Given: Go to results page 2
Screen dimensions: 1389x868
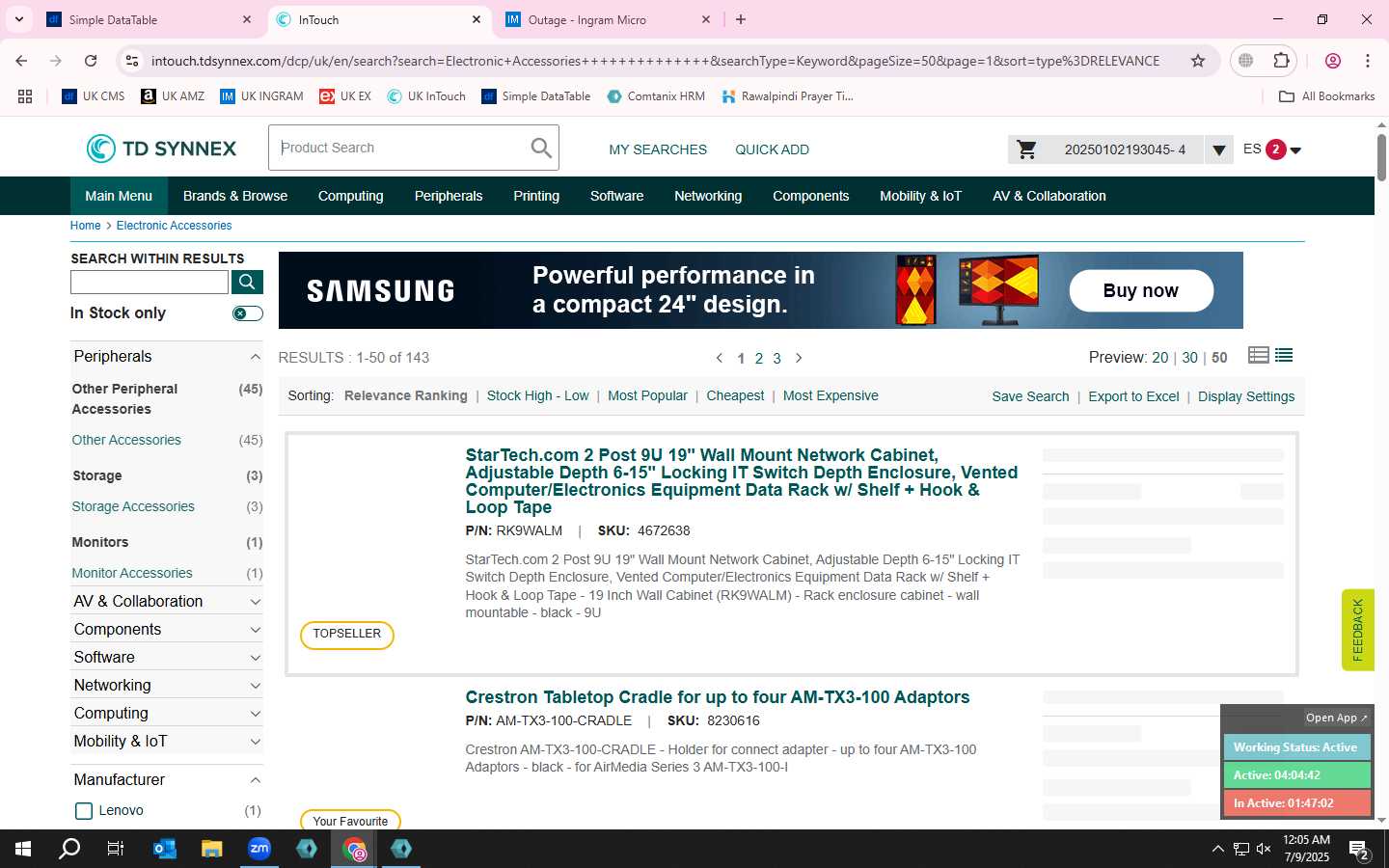Looking at the screenshot, I should (759, 359).
